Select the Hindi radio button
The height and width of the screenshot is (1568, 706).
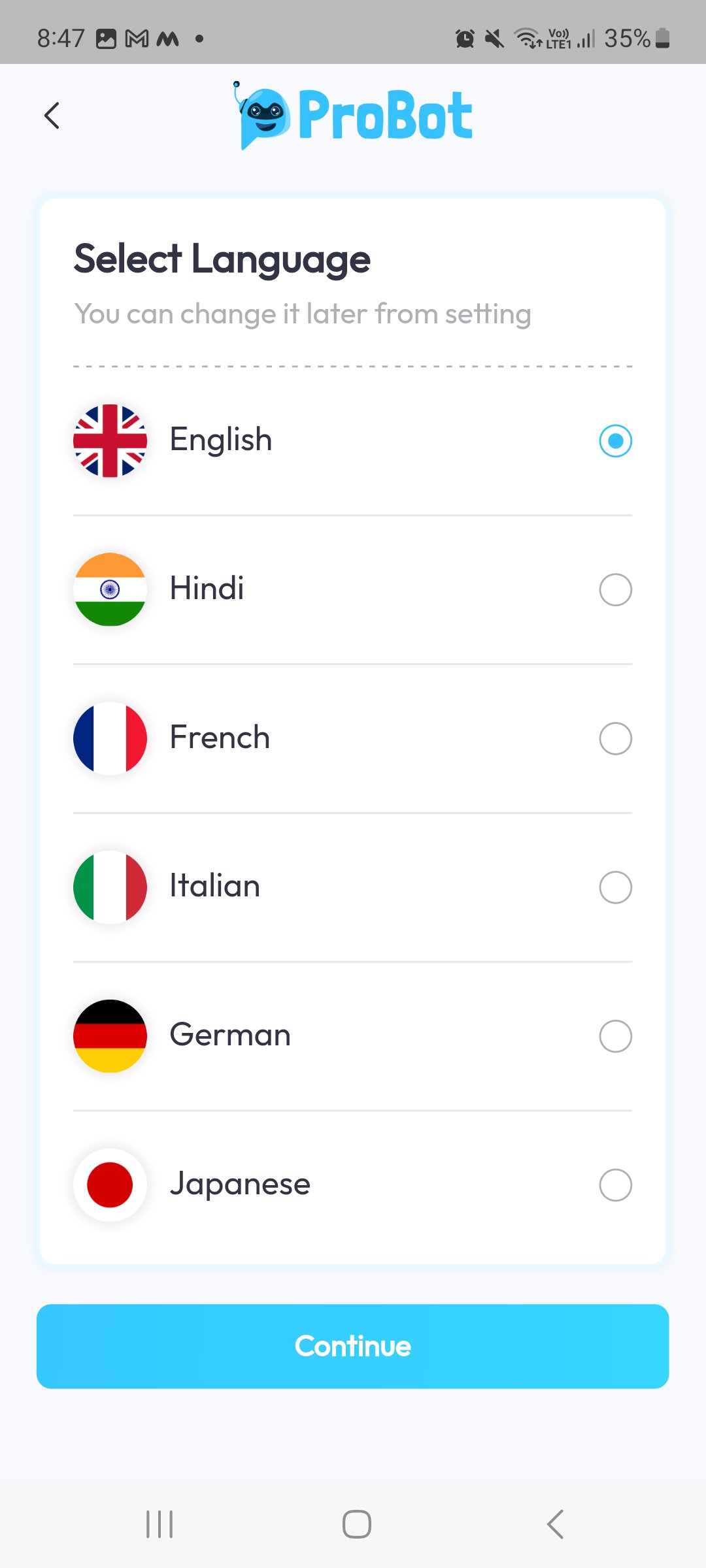(615, 589)
